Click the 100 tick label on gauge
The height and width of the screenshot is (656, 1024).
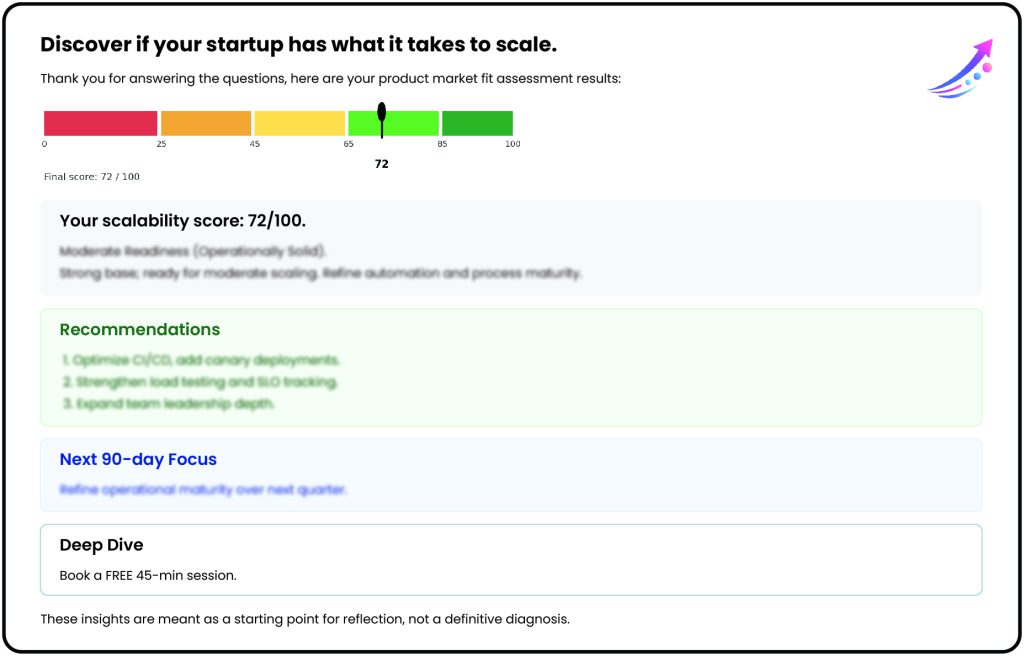(513, 144)
